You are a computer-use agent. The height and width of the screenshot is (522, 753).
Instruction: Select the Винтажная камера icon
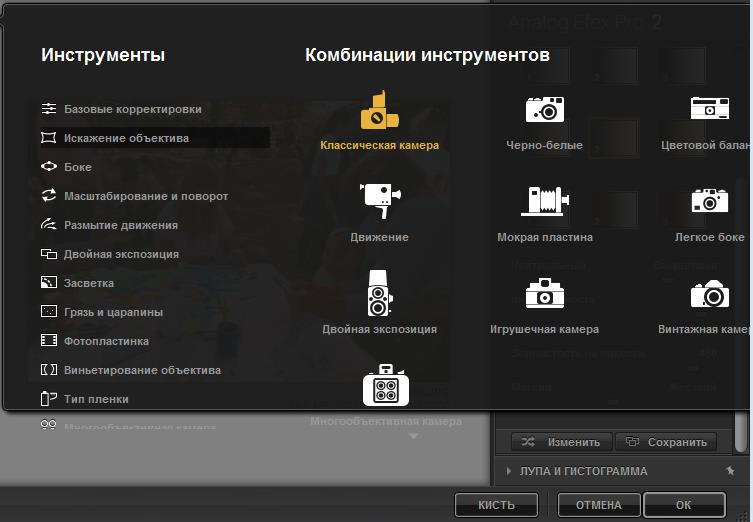pyautogui.click(x=710, y=294)
